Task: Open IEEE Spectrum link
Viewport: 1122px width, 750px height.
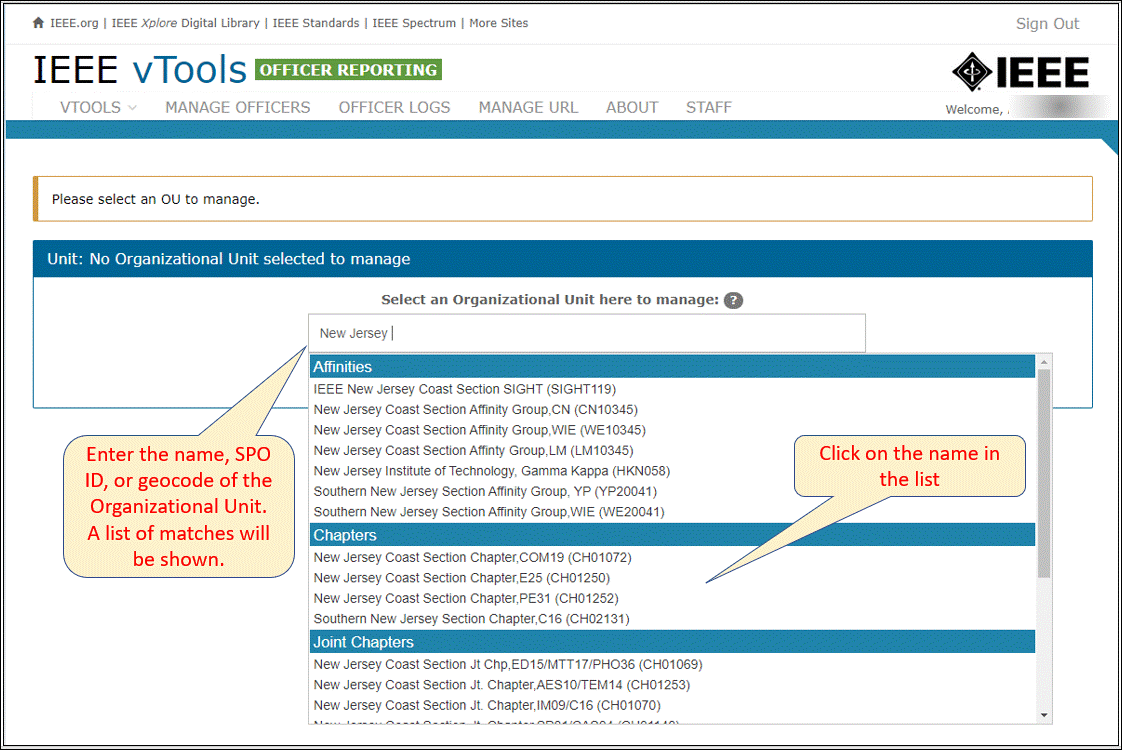Action: [x=414, y=23]
